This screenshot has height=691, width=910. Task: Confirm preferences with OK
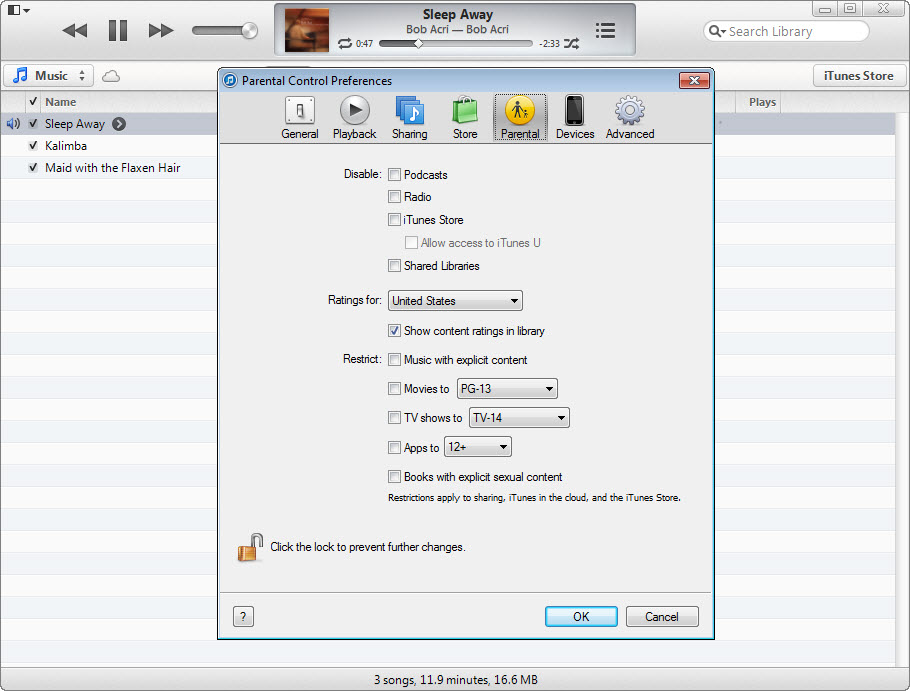[x=581, y=616]
